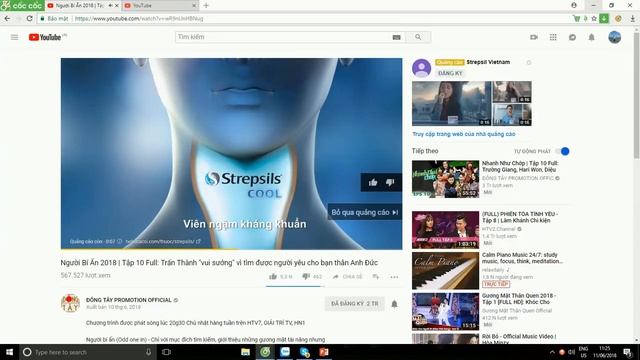Open the account avatar menu
This screenshot has height=360, width=640.
(x=614, y=37)
